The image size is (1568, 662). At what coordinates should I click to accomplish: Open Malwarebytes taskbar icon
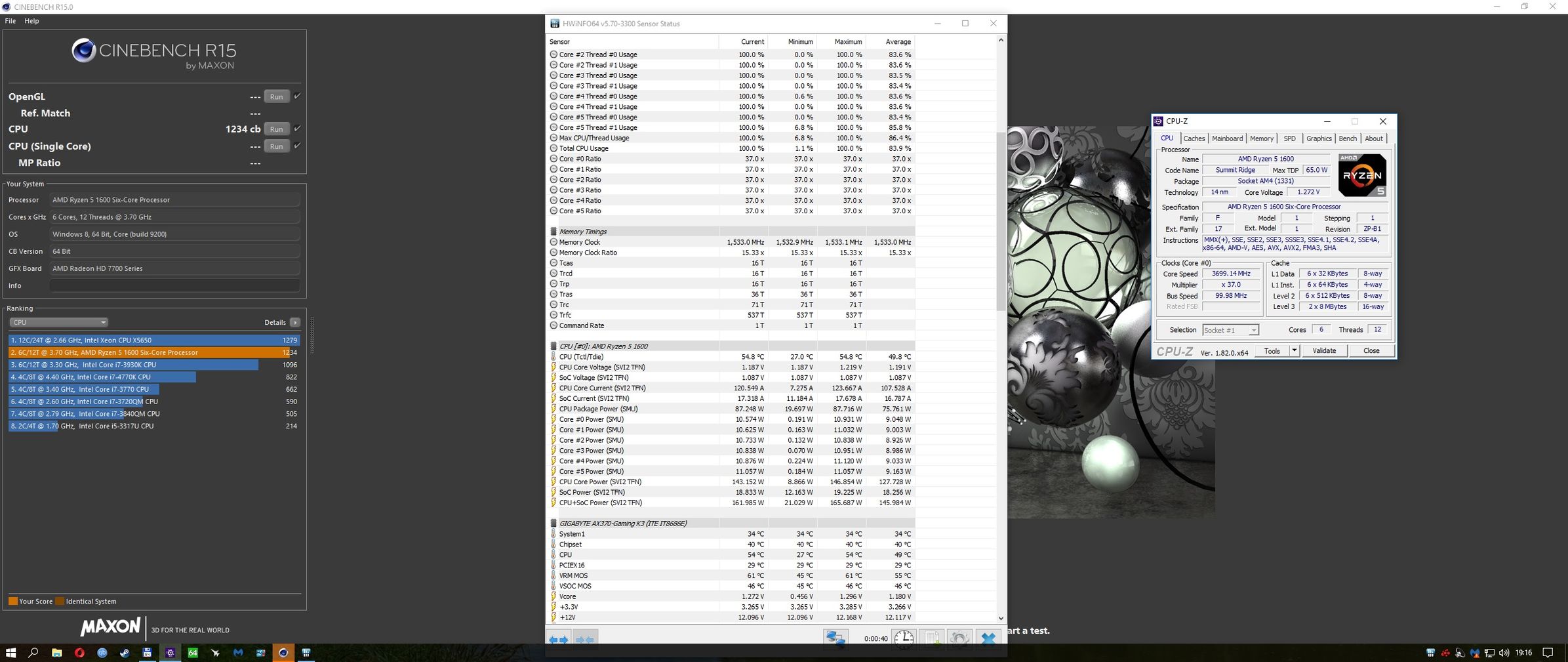tap(238, 653)
